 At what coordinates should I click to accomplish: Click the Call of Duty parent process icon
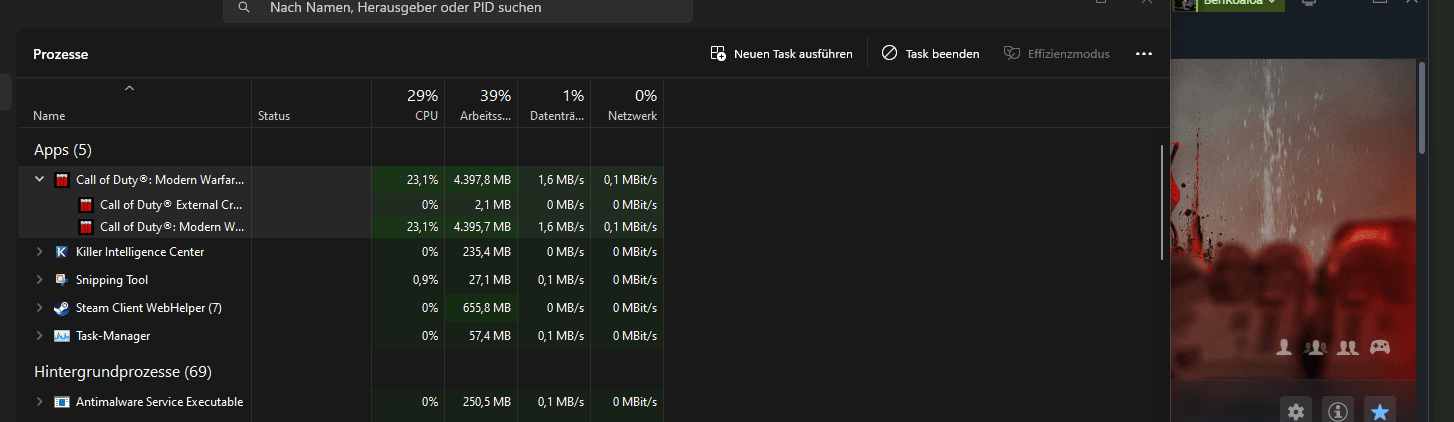(62, 180)
